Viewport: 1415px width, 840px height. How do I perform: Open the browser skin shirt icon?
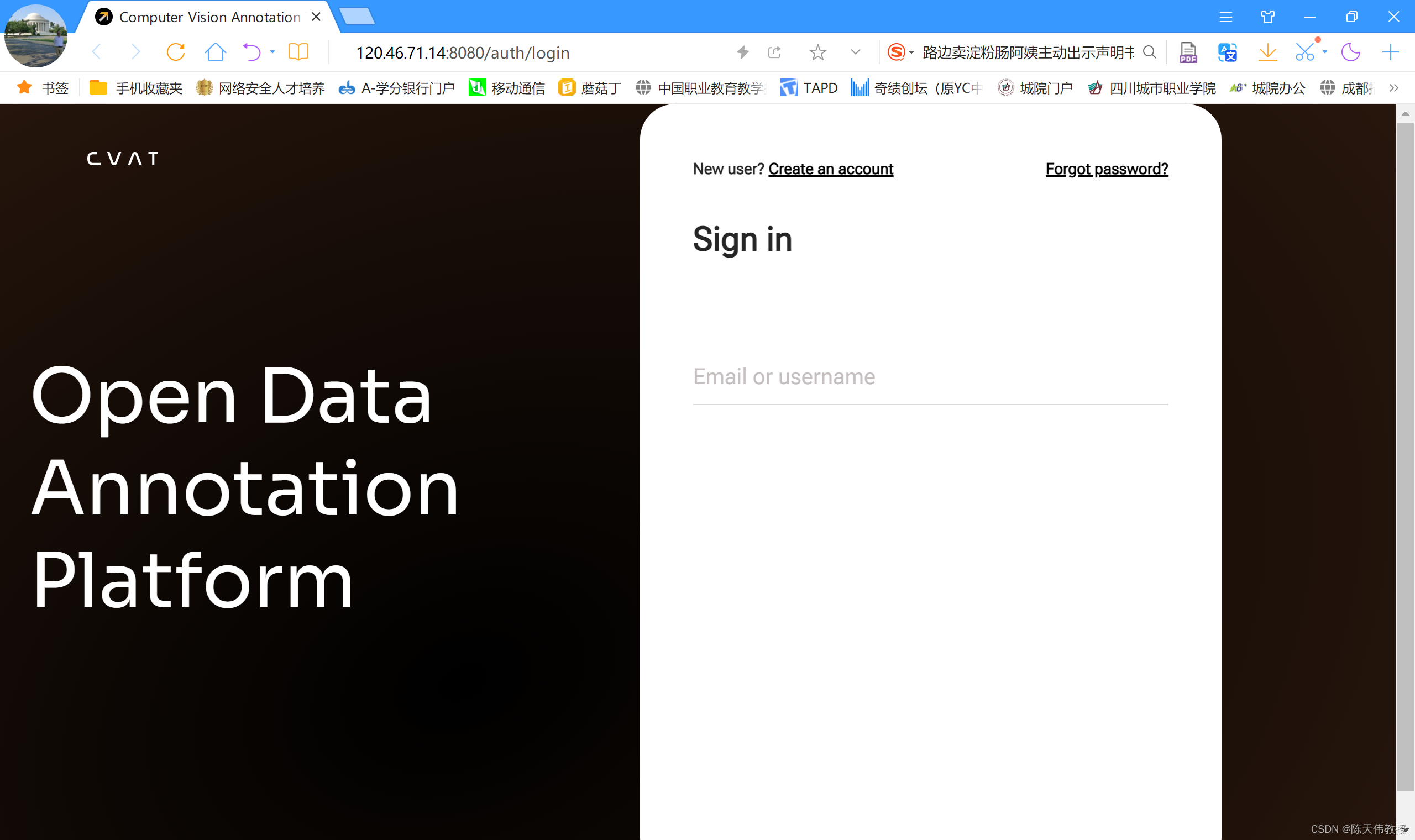click(x=1268, y=17)
